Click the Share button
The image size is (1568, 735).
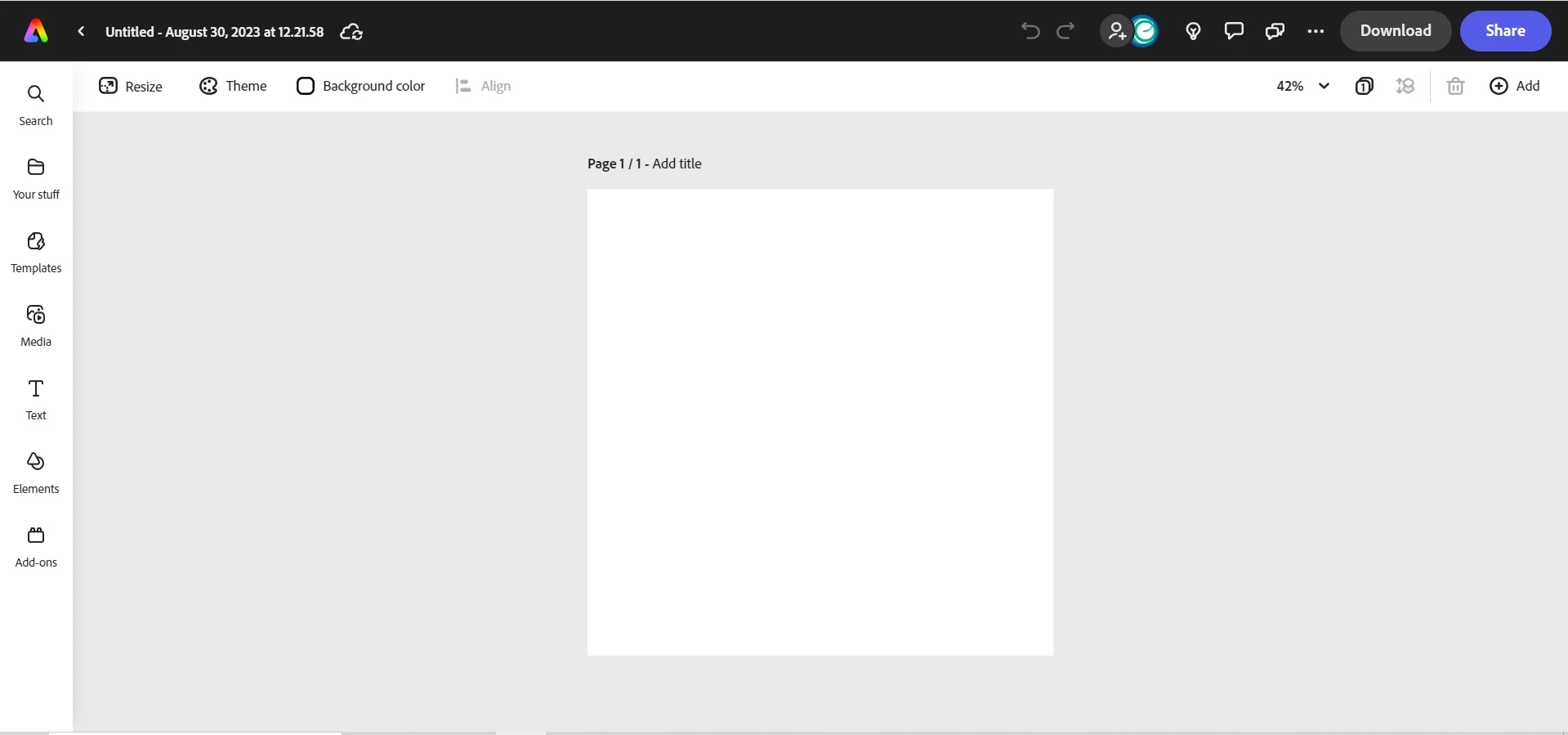1505,31
